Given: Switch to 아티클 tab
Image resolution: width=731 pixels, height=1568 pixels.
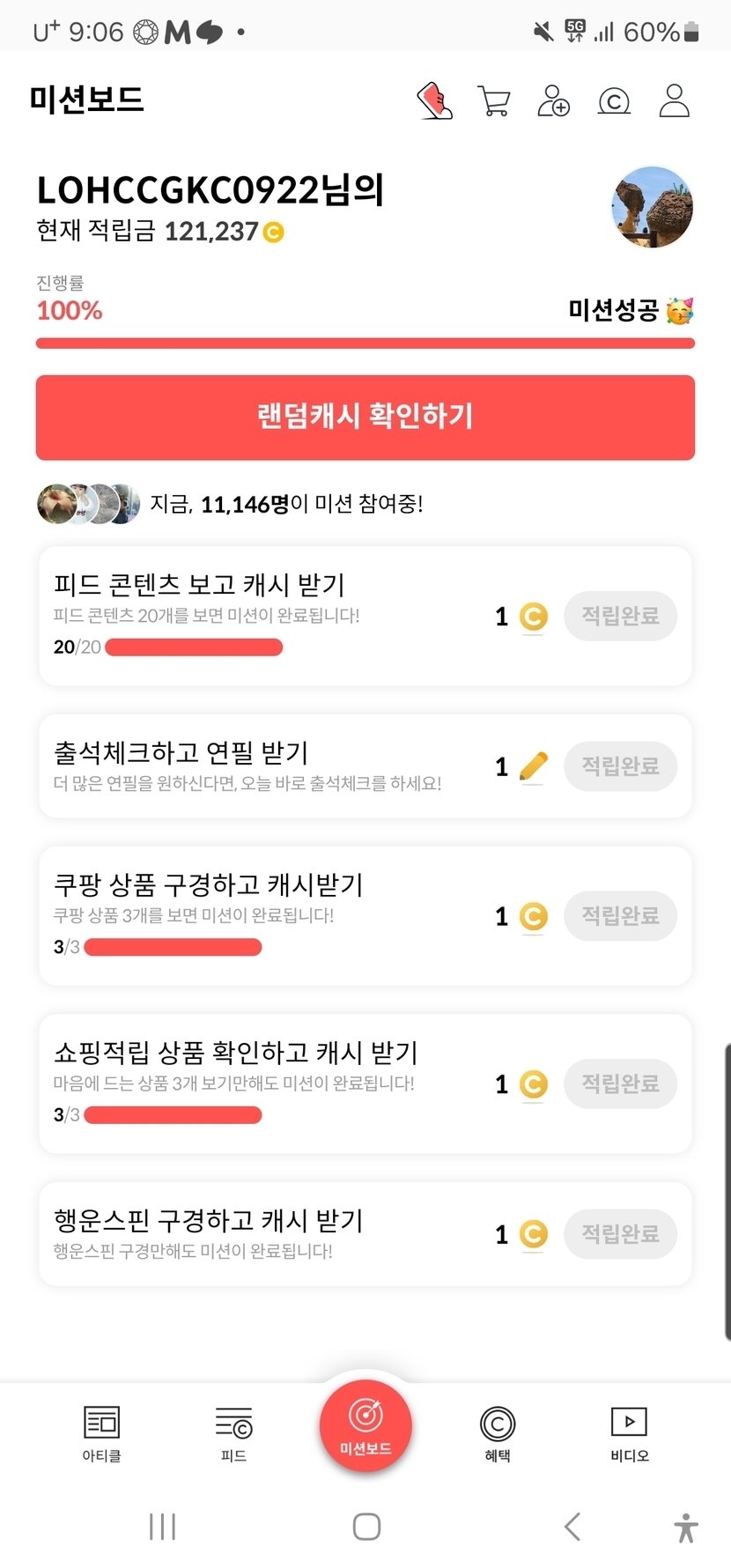Looking at the screenshot, I should tap(101, 1432).
